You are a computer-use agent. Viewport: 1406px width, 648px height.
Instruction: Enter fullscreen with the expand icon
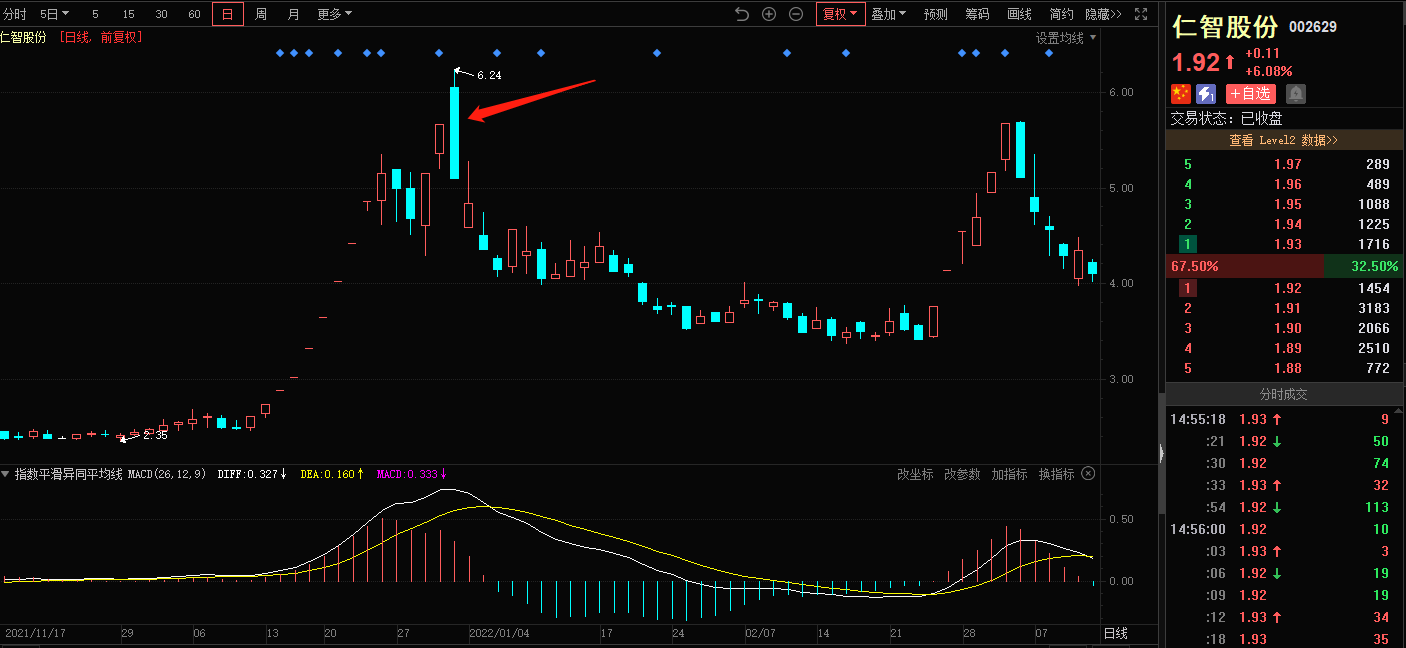click(x=1141, y=14)
